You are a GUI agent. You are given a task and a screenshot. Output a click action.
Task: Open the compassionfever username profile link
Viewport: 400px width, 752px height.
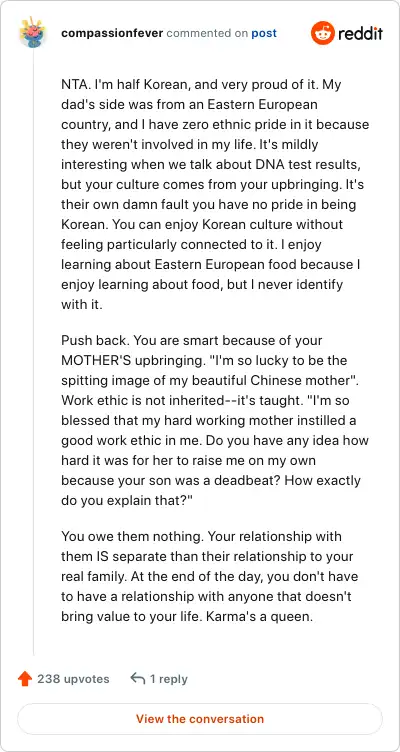[112, 33]
